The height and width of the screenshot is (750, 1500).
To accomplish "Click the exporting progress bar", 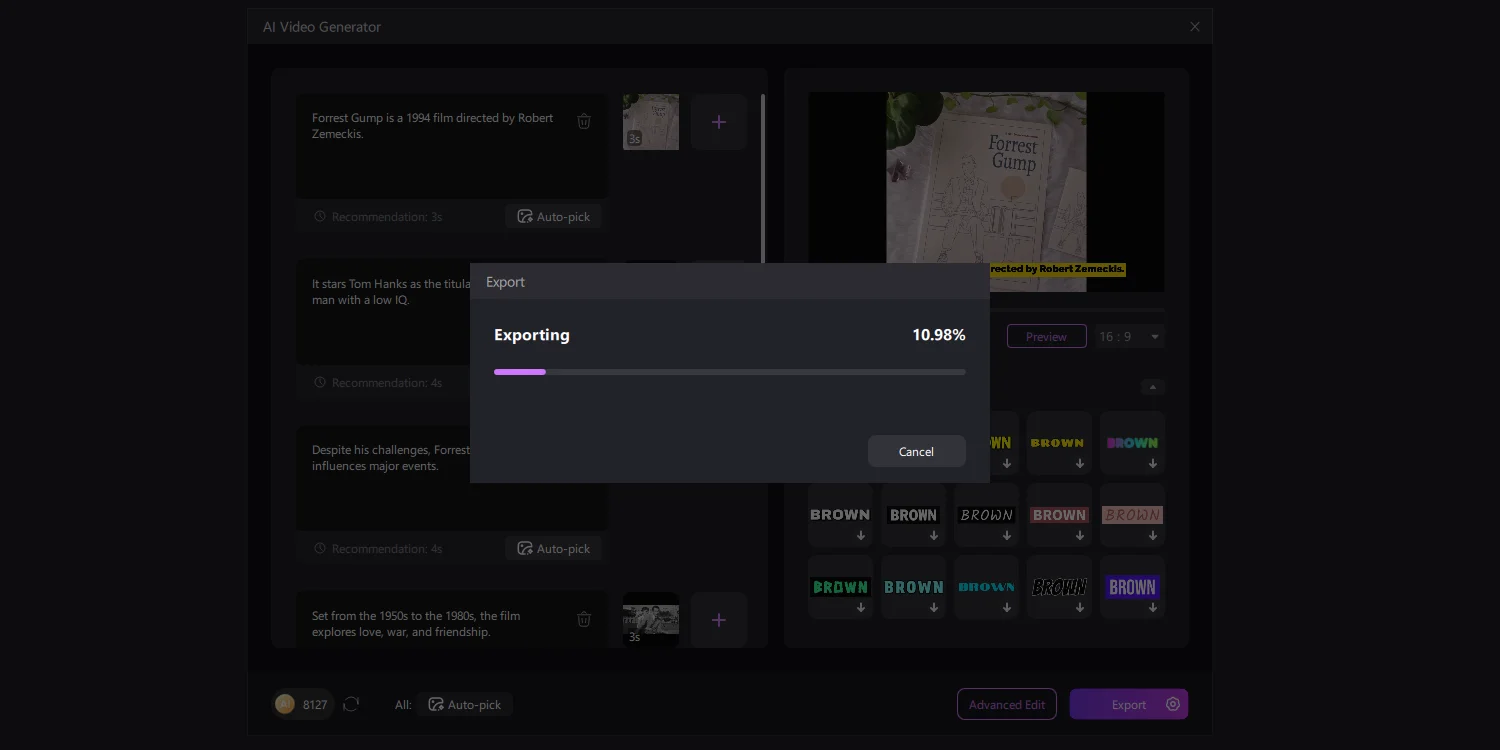I will [729, 371].
